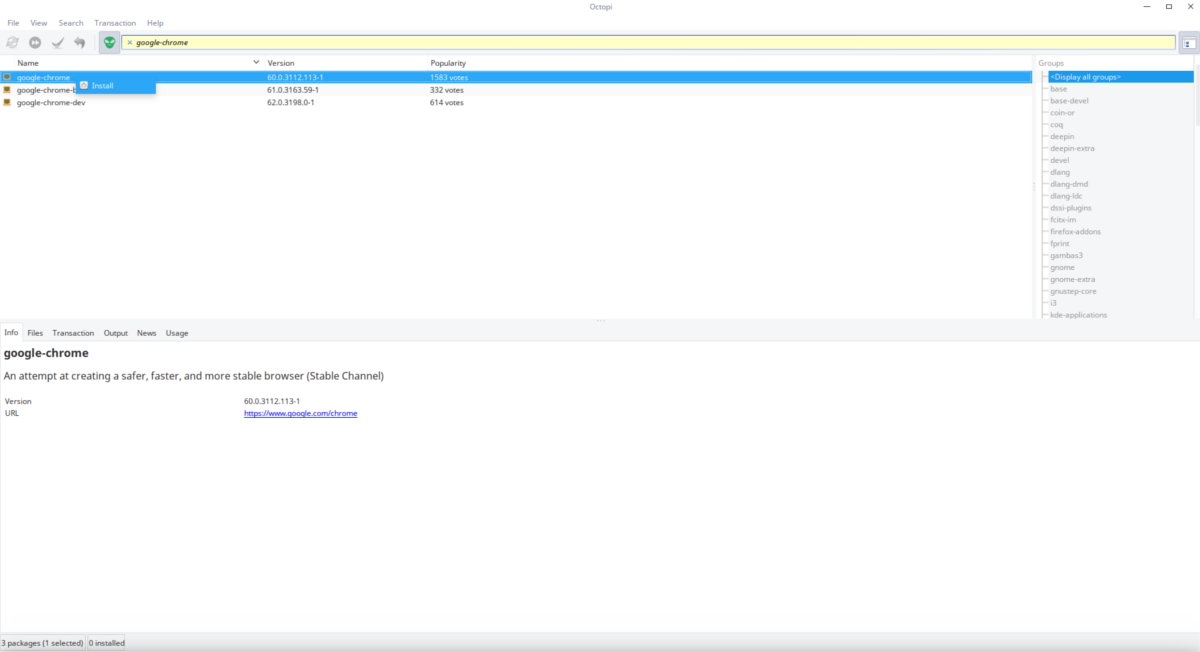Select the dlang-dmd group
The height and width of the screenshot is (652, 1200).
point(1069,184)
